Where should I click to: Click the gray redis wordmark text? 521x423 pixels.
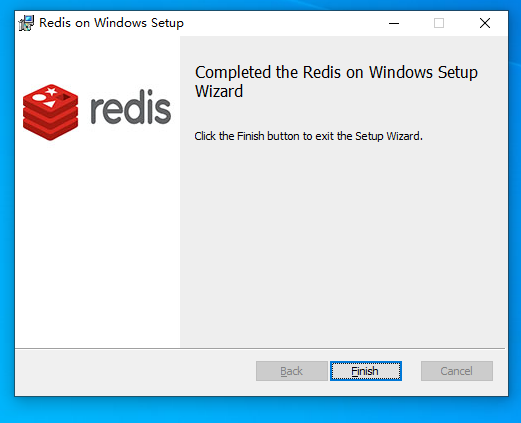point(131,107)
